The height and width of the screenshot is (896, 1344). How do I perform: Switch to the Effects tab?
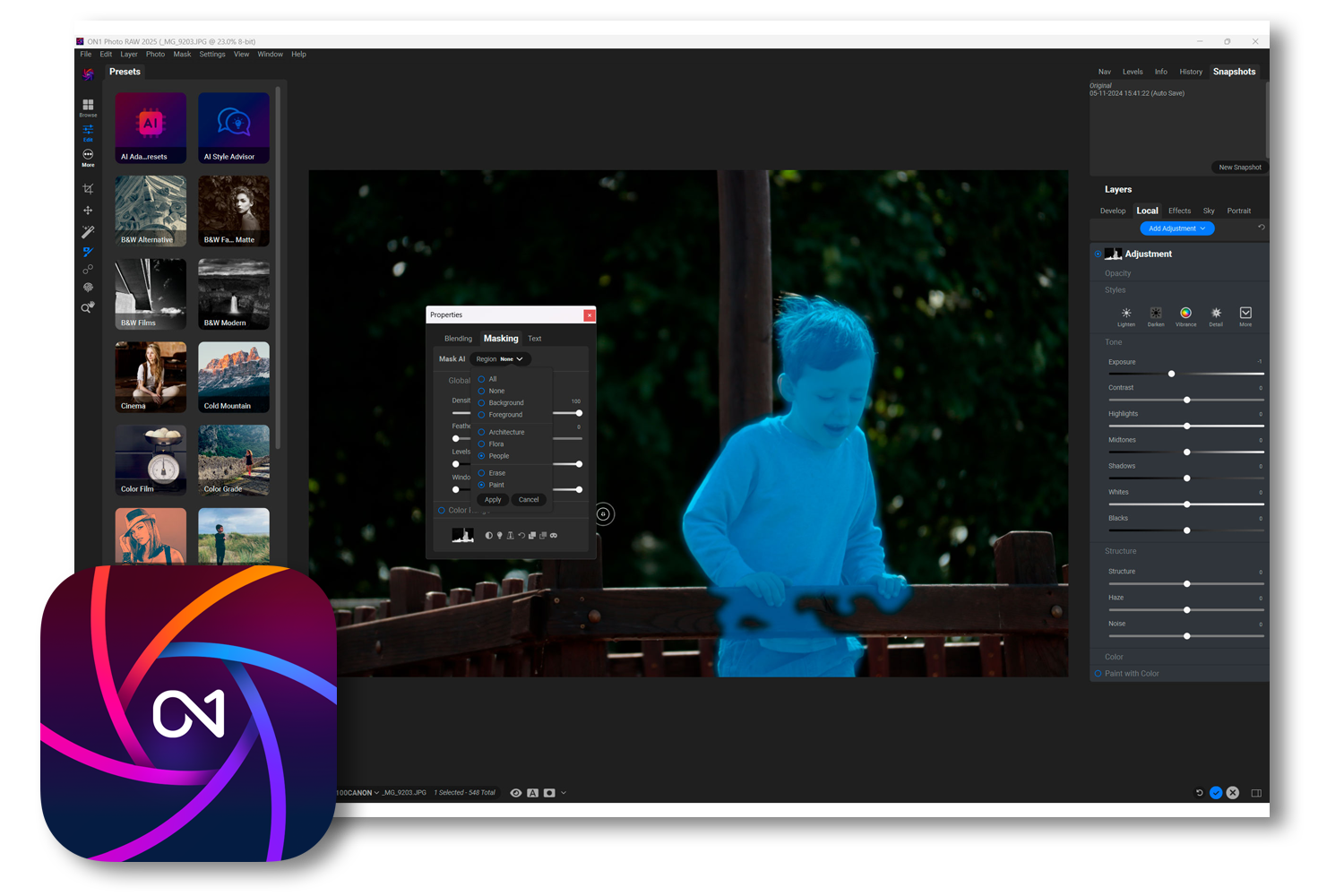coord(1179,211)
